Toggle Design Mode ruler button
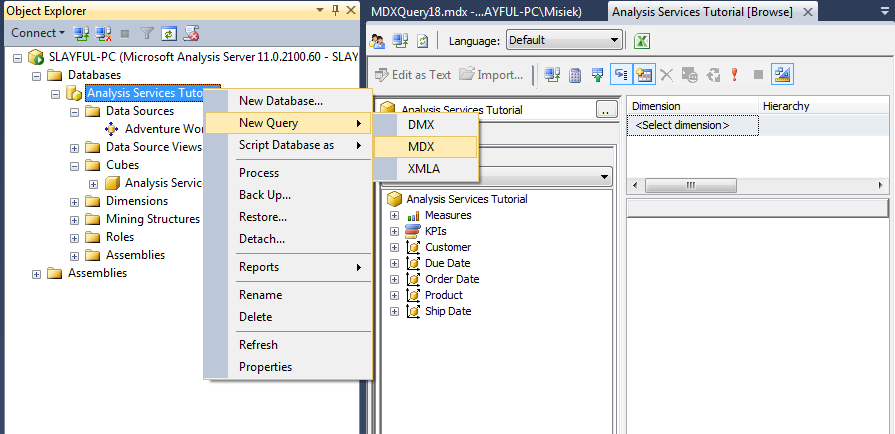895x434 pixels. pyautogui.click(x=782, y=75)
